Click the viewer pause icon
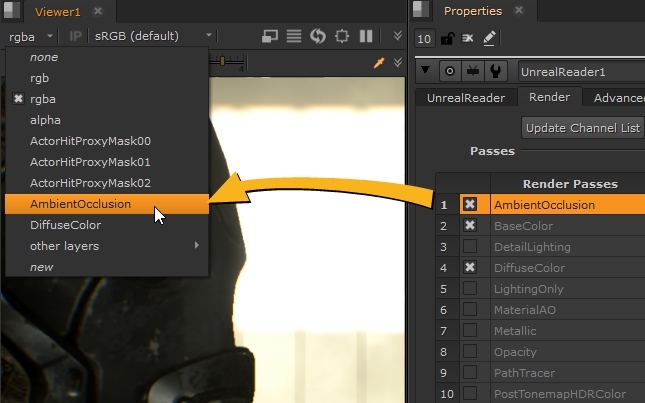Image resolution: width=645 pixels, height=403 pixels. pos(366,36)
